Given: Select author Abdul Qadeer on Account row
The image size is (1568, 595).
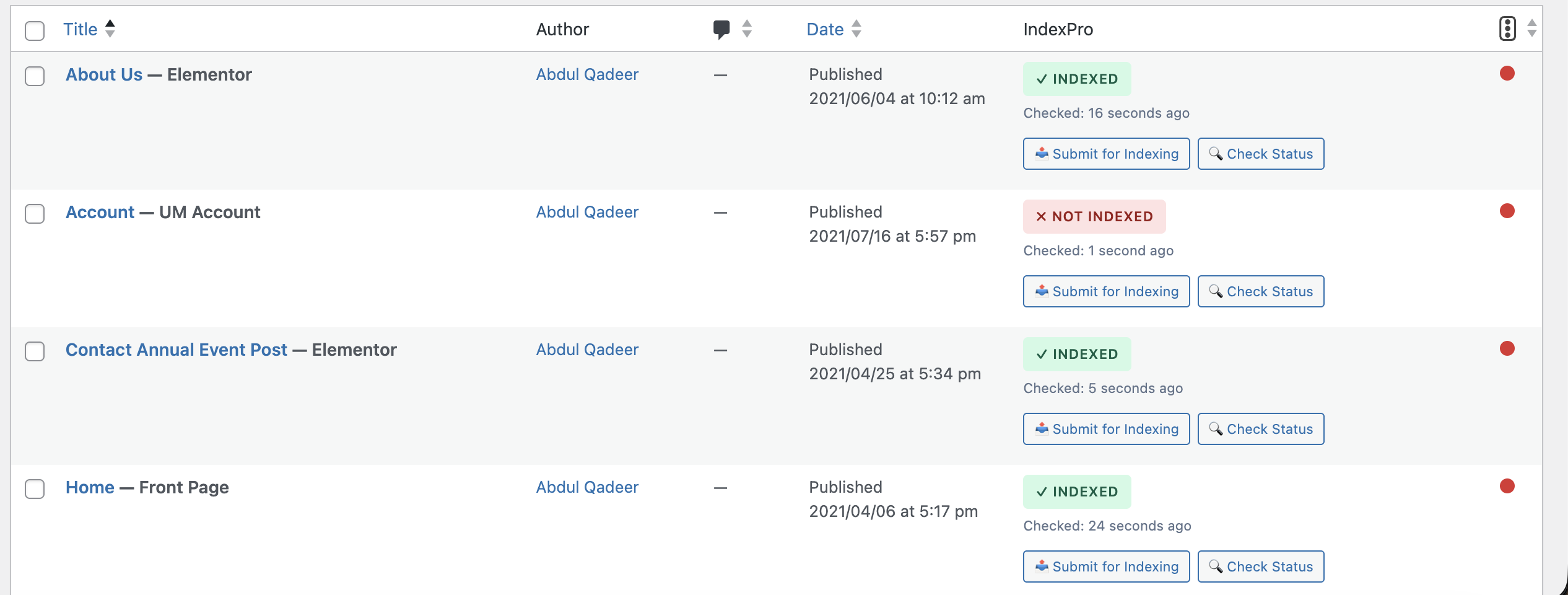Looking at the screenshot, I should [x=586, y=211].
